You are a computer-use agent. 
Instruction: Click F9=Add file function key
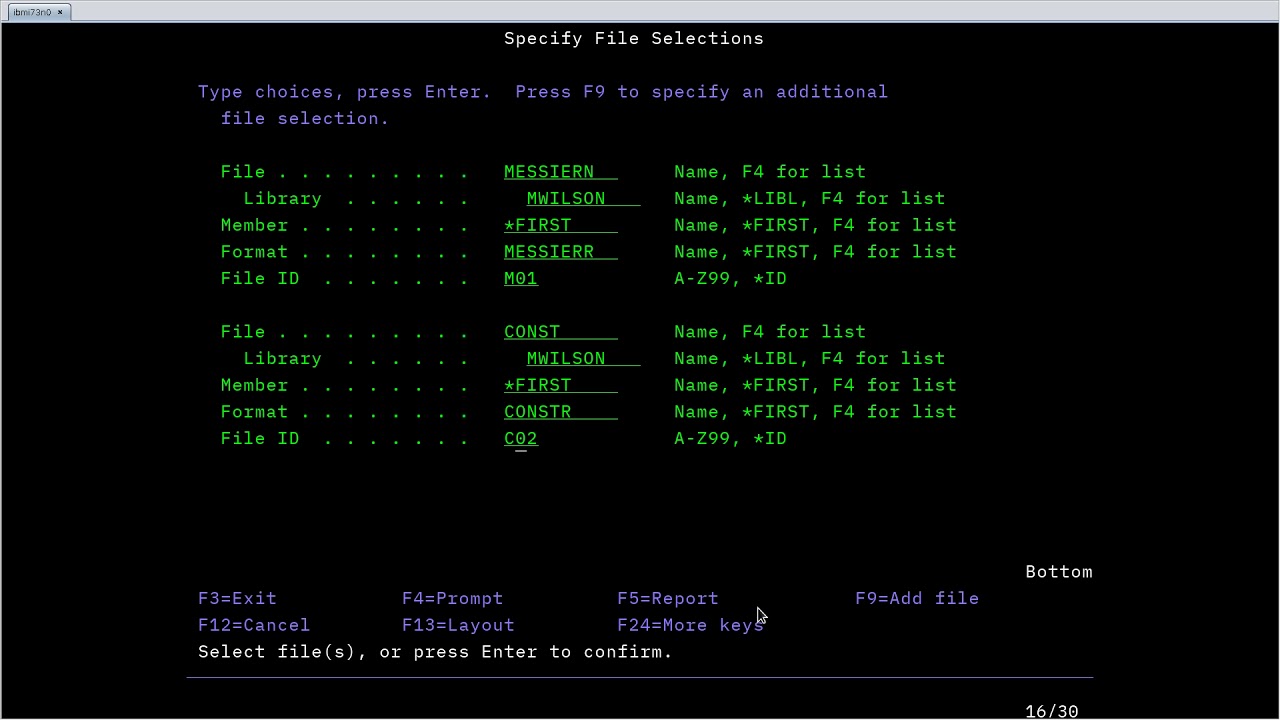[917, 599]
